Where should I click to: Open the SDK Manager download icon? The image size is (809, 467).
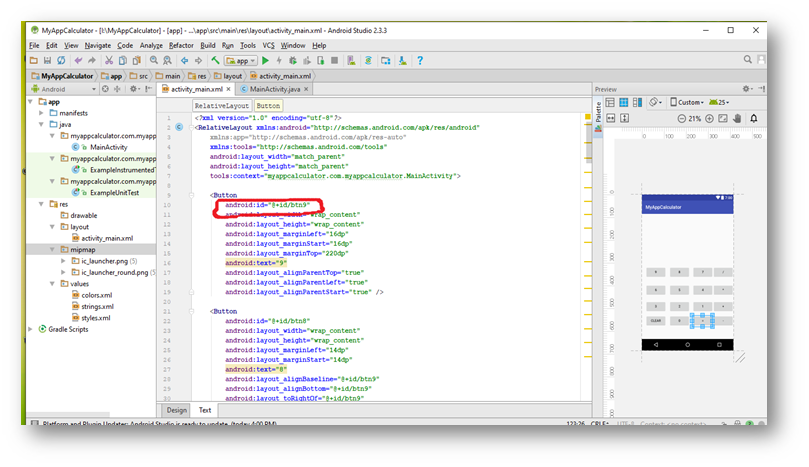point(402,60)
